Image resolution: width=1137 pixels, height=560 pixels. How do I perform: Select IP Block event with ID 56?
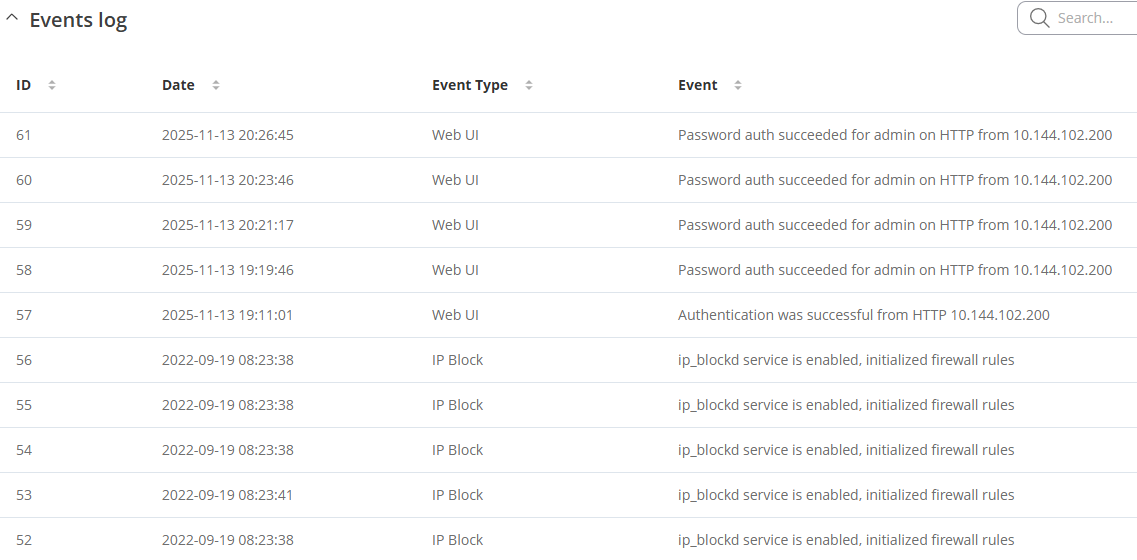[x=24, y=360]
